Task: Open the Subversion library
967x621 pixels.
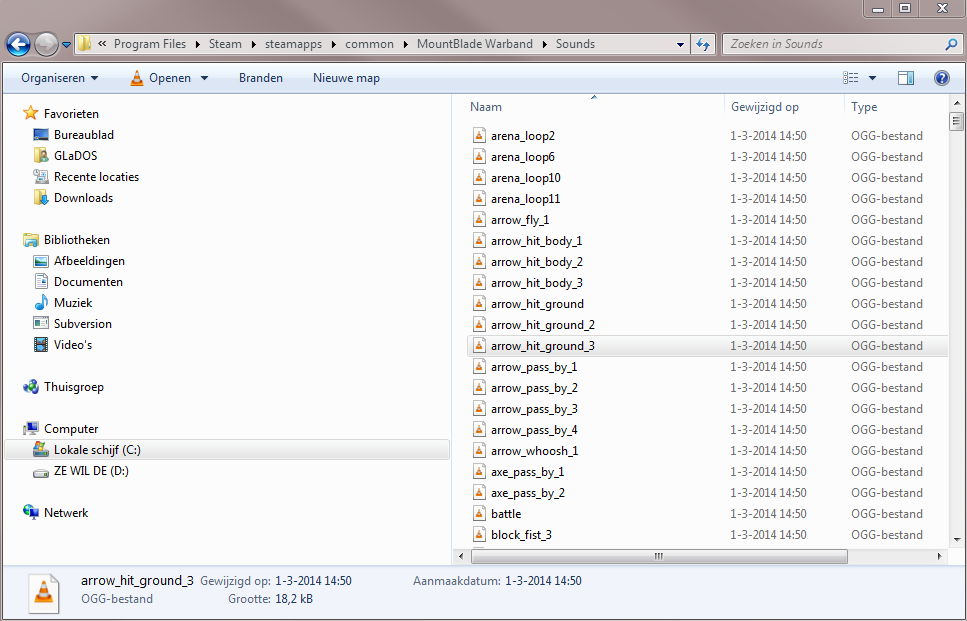Action: point(72,324)
